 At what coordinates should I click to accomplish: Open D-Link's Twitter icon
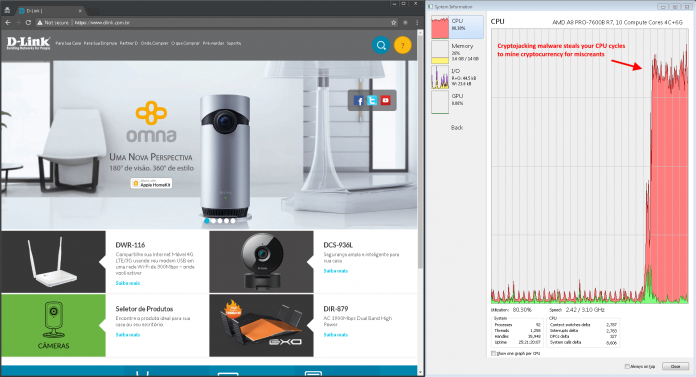coord(372,101)
